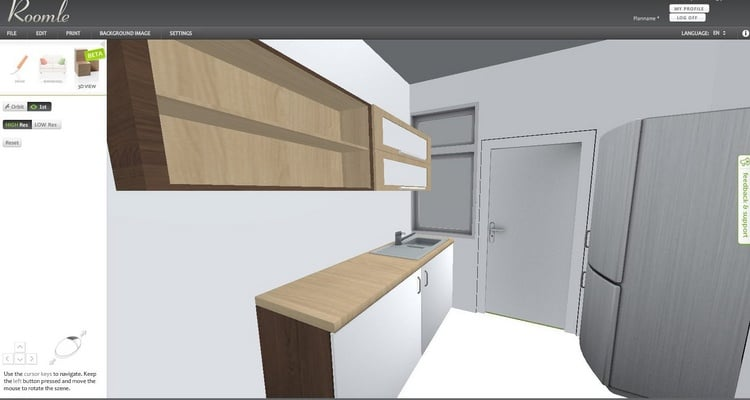Click the MY PROFILE button
The width and height of the screenshot is (750, 400).
[689, 9]
